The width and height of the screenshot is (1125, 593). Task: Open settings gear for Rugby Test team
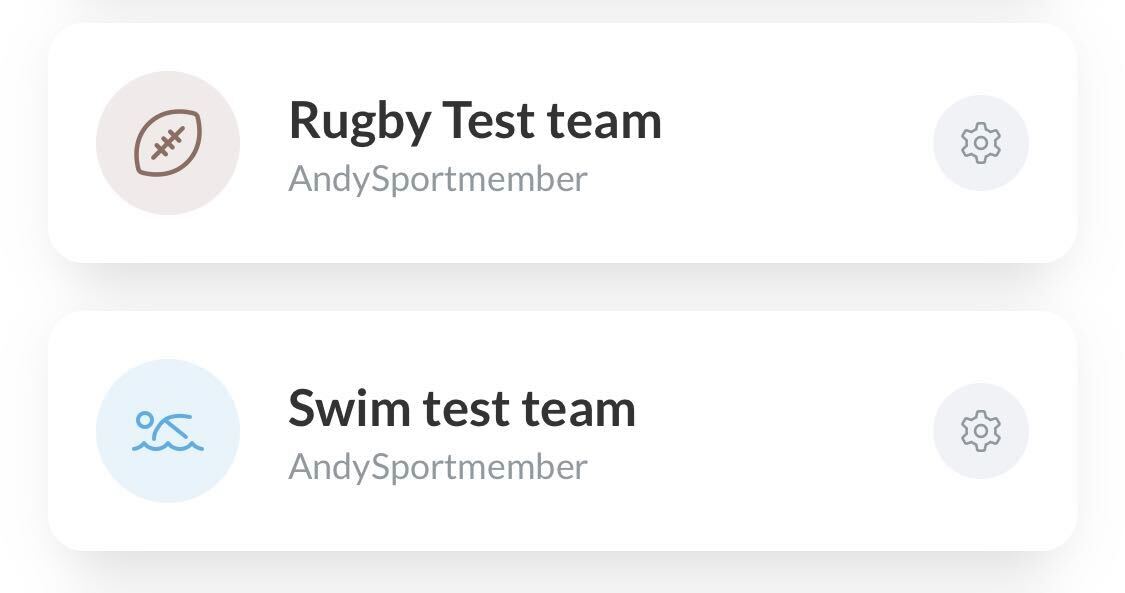[981, 143]
